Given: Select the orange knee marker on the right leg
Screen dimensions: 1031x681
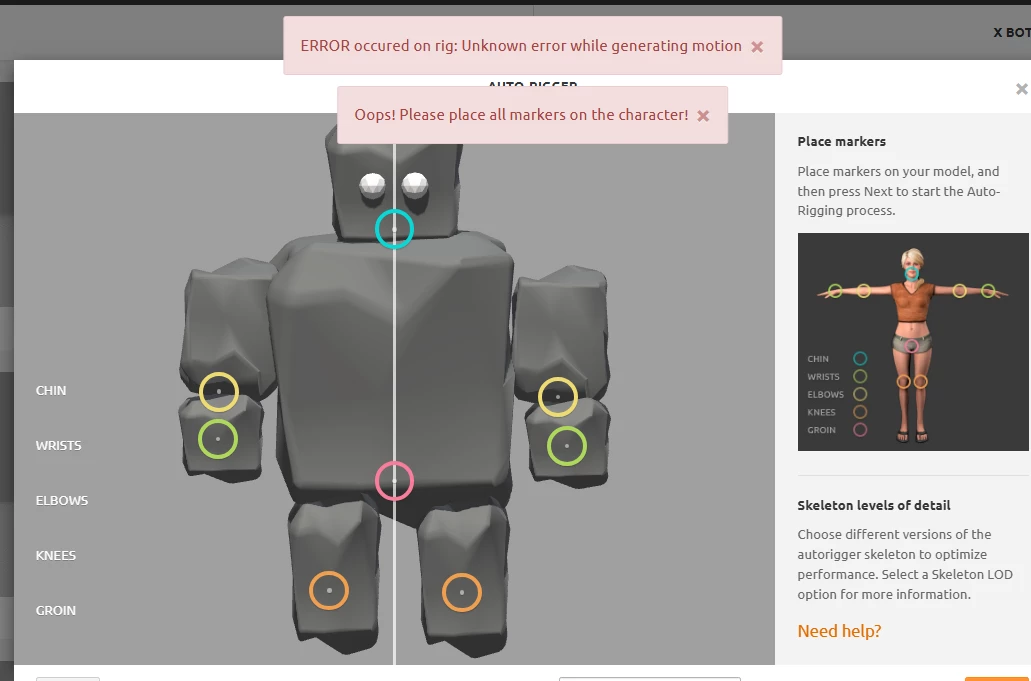Looking at the screenshot, I should 462,592.
